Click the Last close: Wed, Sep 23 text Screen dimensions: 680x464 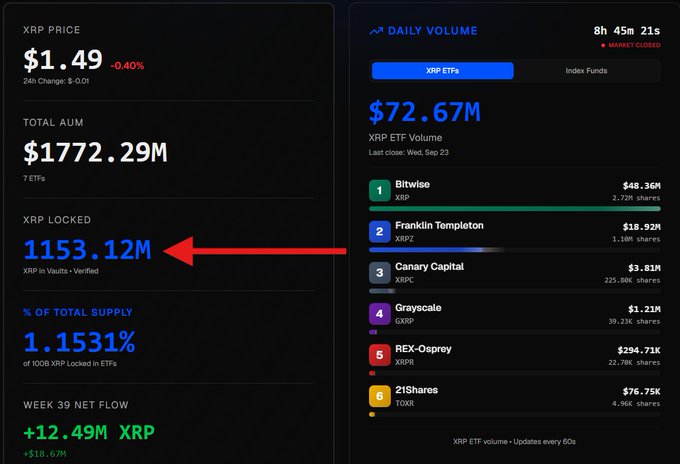(409, 153)
